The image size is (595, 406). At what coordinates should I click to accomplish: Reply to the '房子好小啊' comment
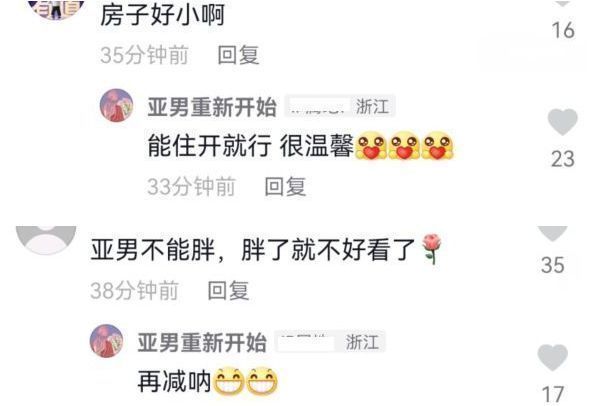coord(238,55)
